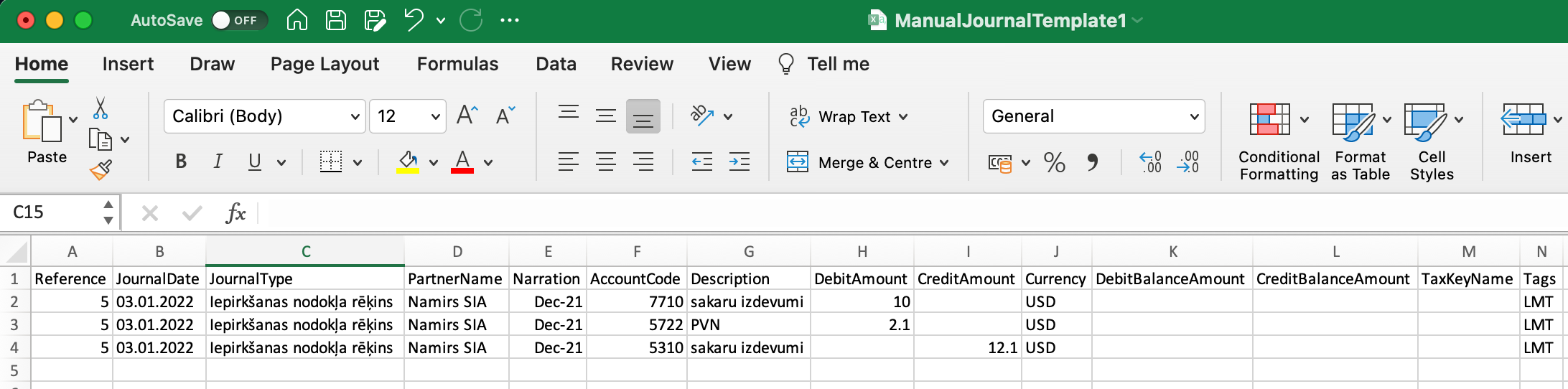Toggle Bold formatting
The width and height of the screenshot is (1568, 389).
point(181,162)
